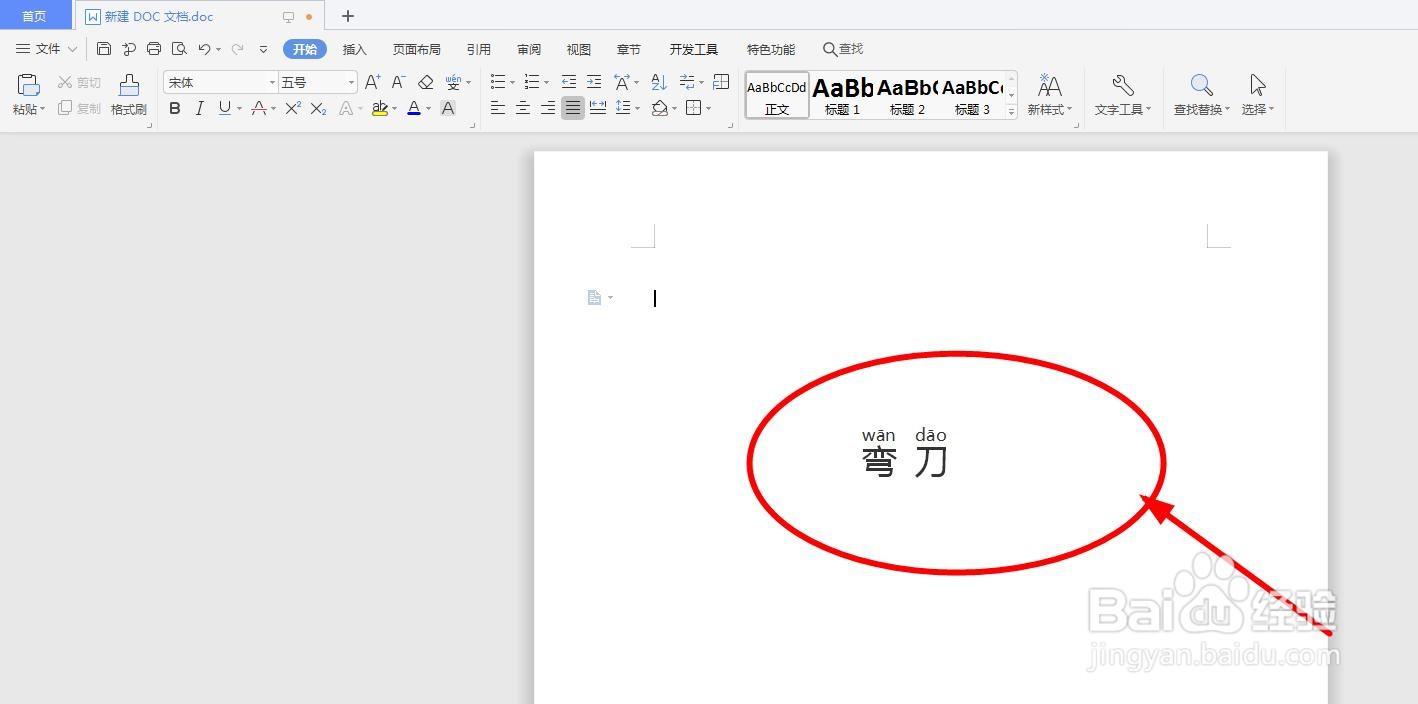1418x704 pixels.
Task: Apply subscript formatting
Action: click(318, 109)
